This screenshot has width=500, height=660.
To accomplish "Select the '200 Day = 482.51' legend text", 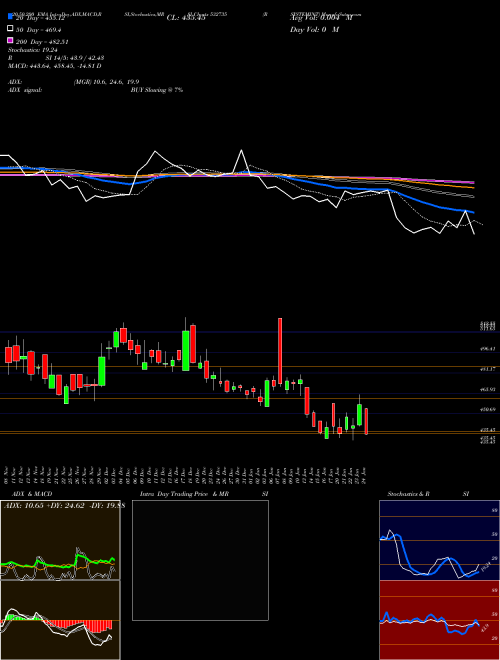I will pos(42,42).
